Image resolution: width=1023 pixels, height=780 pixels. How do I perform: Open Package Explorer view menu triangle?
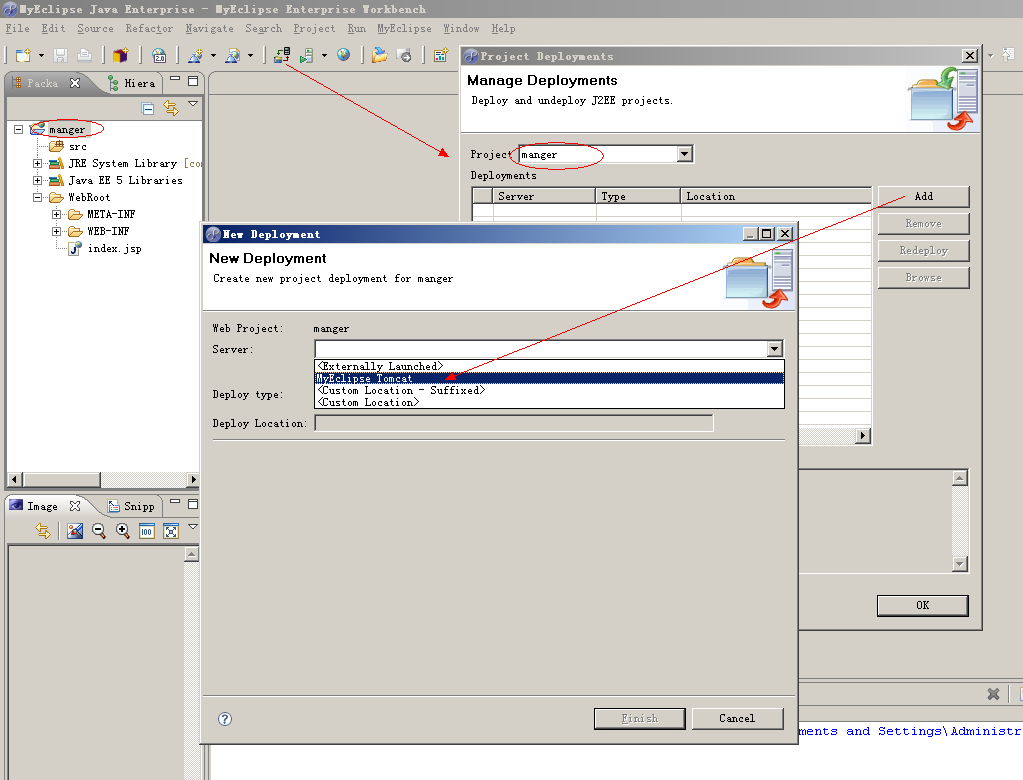[193, 103]
